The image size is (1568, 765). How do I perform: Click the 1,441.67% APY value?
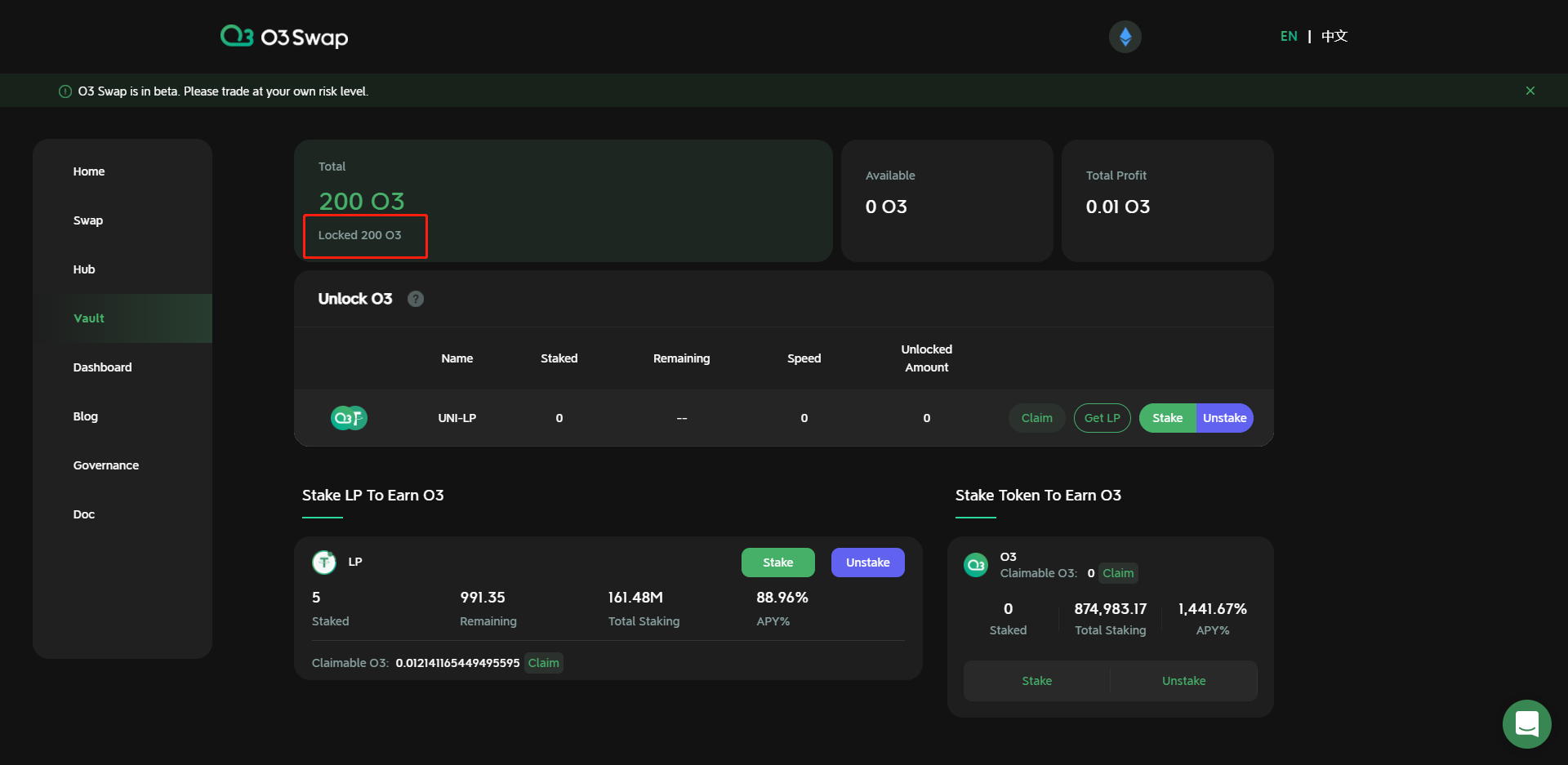click(x=1213, y=609)
